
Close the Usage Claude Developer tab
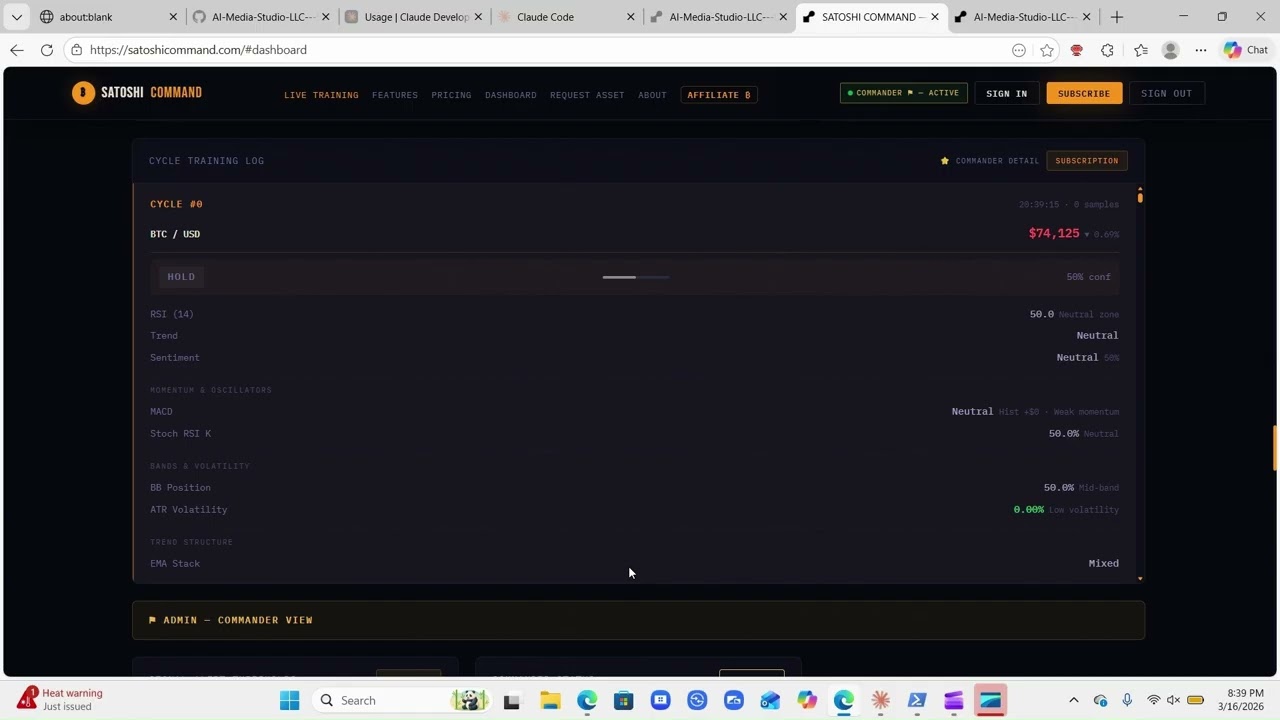point(478,17)
